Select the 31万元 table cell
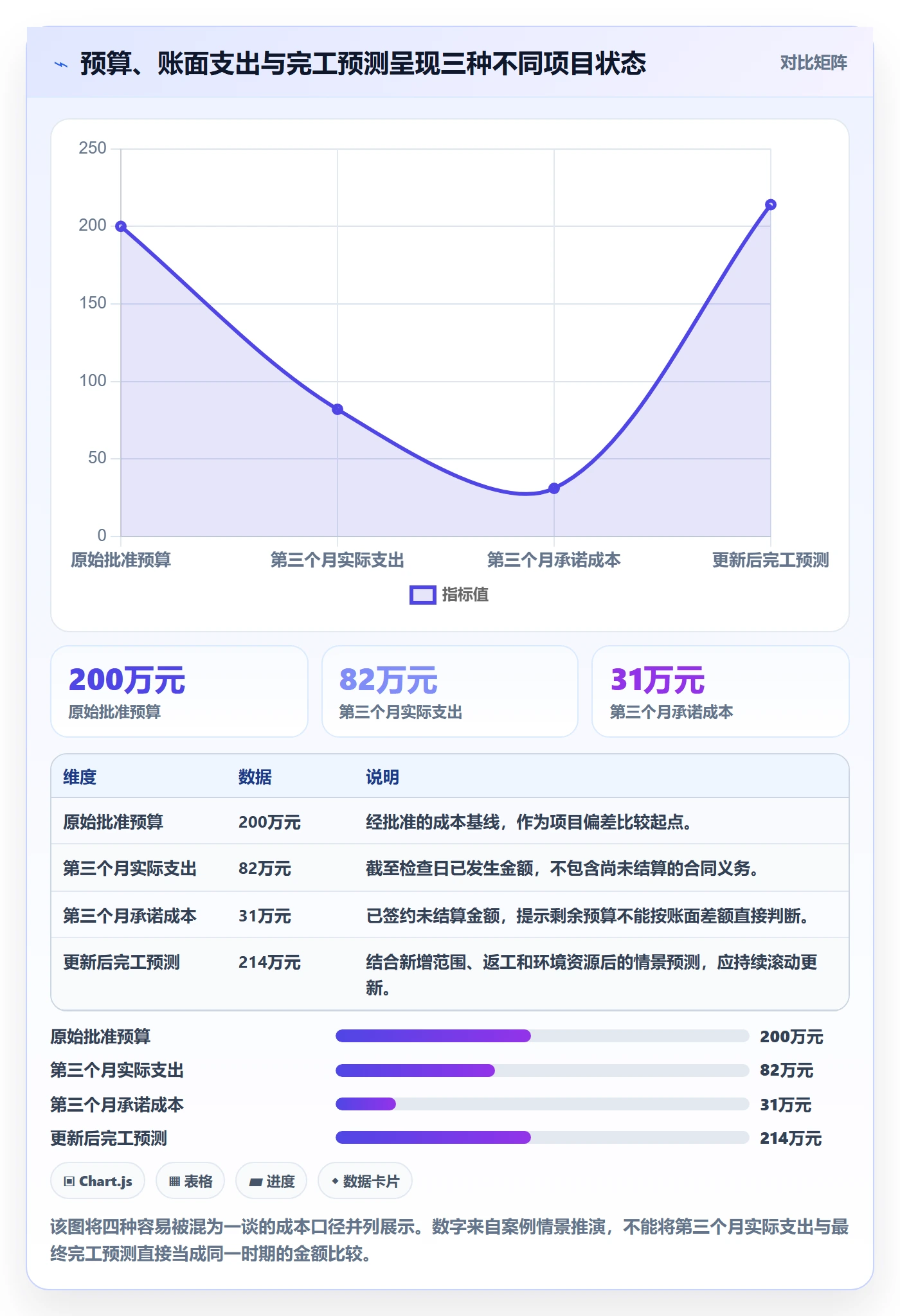Image resolution: width=900 pixels, height=1316 pixels. 265,916
